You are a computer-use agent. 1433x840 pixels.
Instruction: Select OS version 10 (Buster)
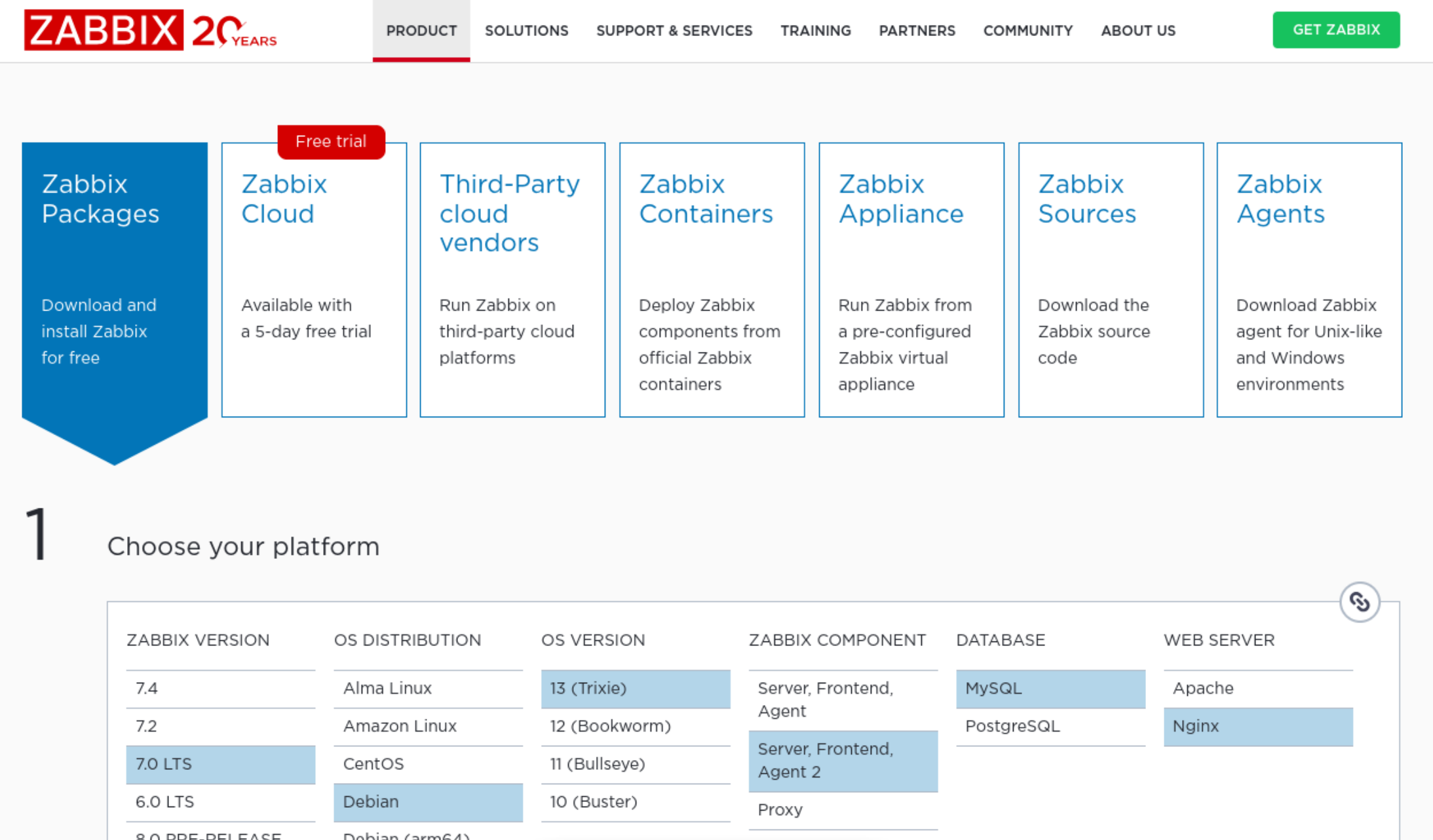(636, 802)
